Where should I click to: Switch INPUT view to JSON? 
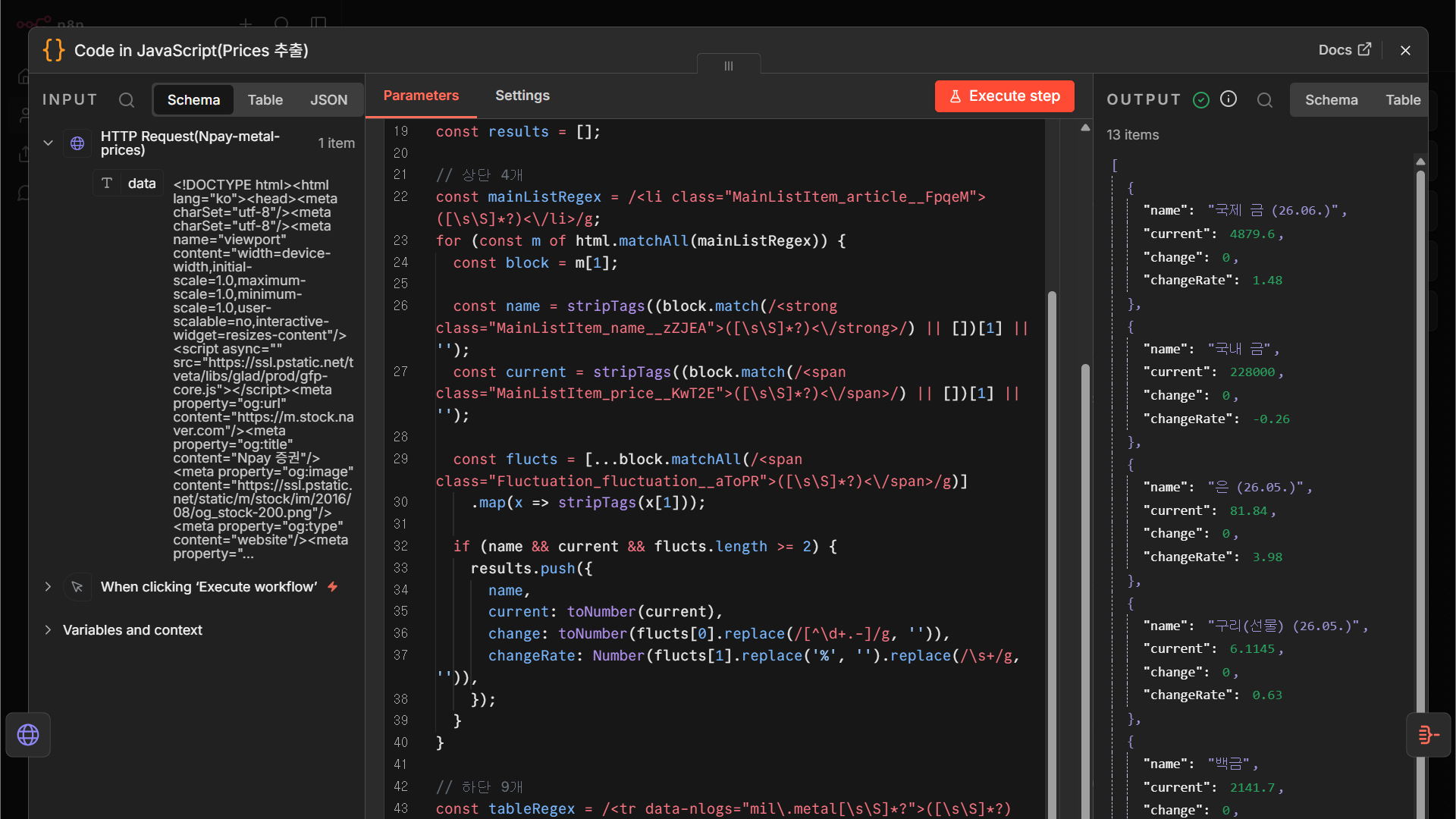pyautogui.click(x=328, y=100)
